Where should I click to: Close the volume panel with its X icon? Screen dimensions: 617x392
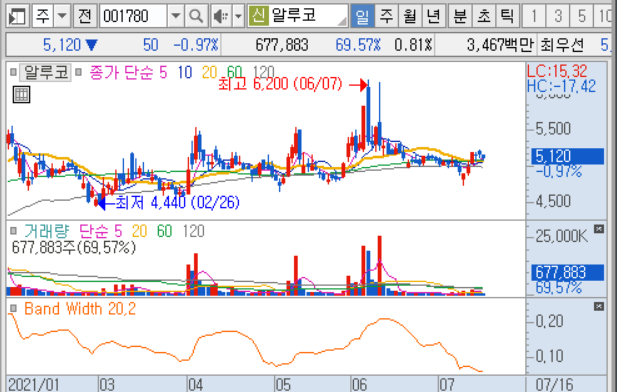point(599,229)
